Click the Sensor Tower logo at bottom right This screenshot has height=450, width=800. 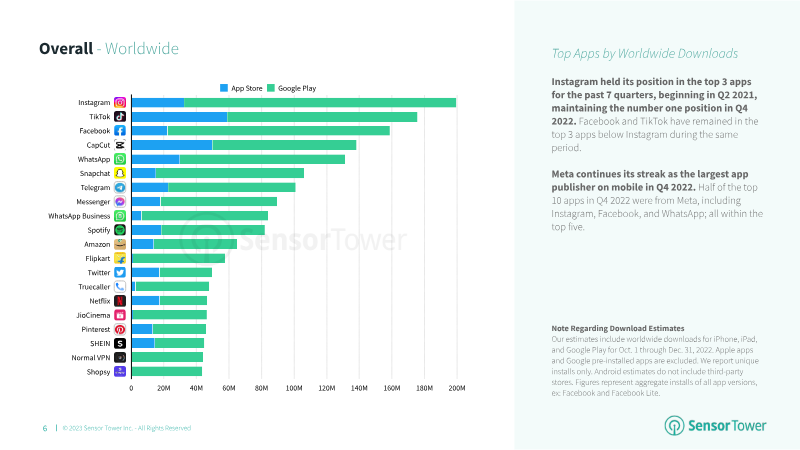(715, 426)
